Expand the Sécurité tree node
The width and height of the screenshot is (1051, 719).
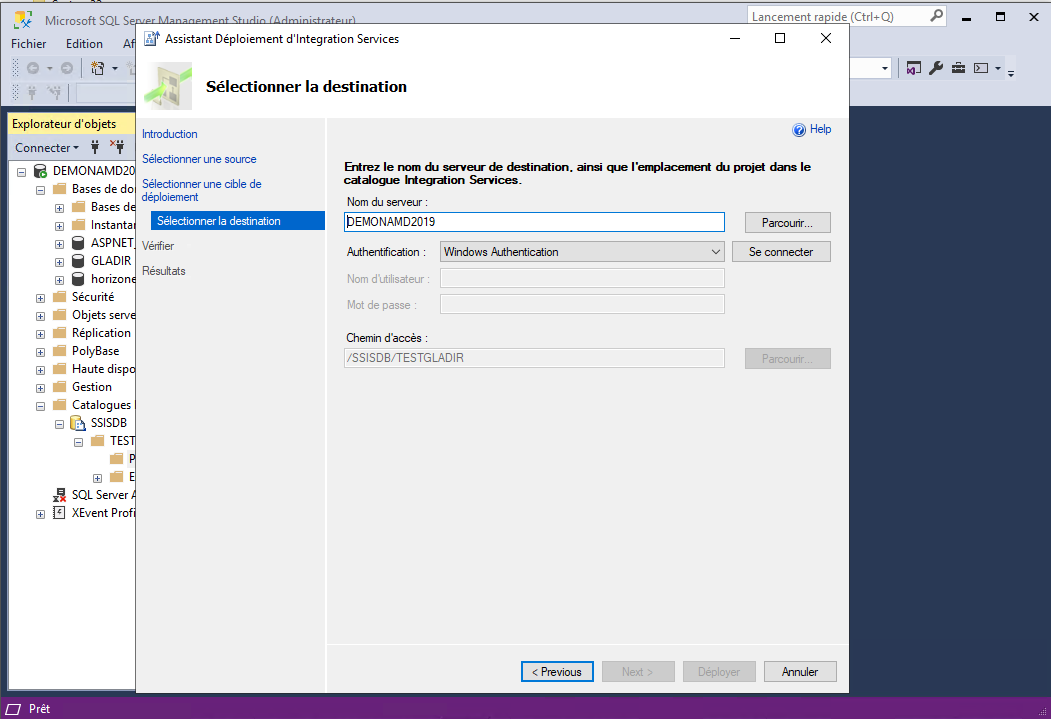[40, 297]
